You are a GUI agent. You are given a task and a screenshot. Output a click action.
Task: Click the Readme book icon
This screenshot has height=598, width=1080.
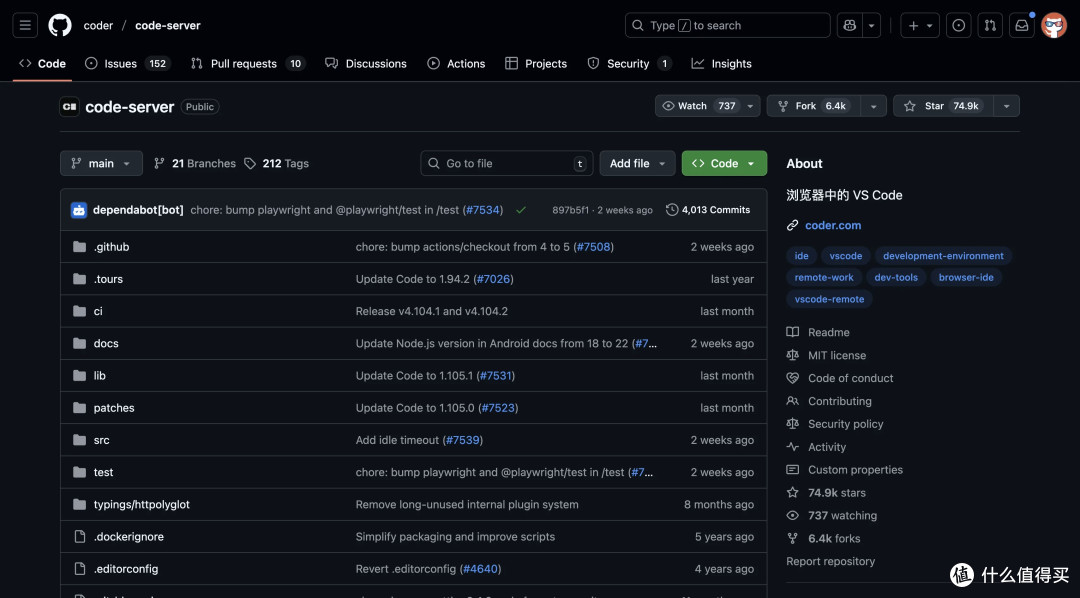coord(793,332)
